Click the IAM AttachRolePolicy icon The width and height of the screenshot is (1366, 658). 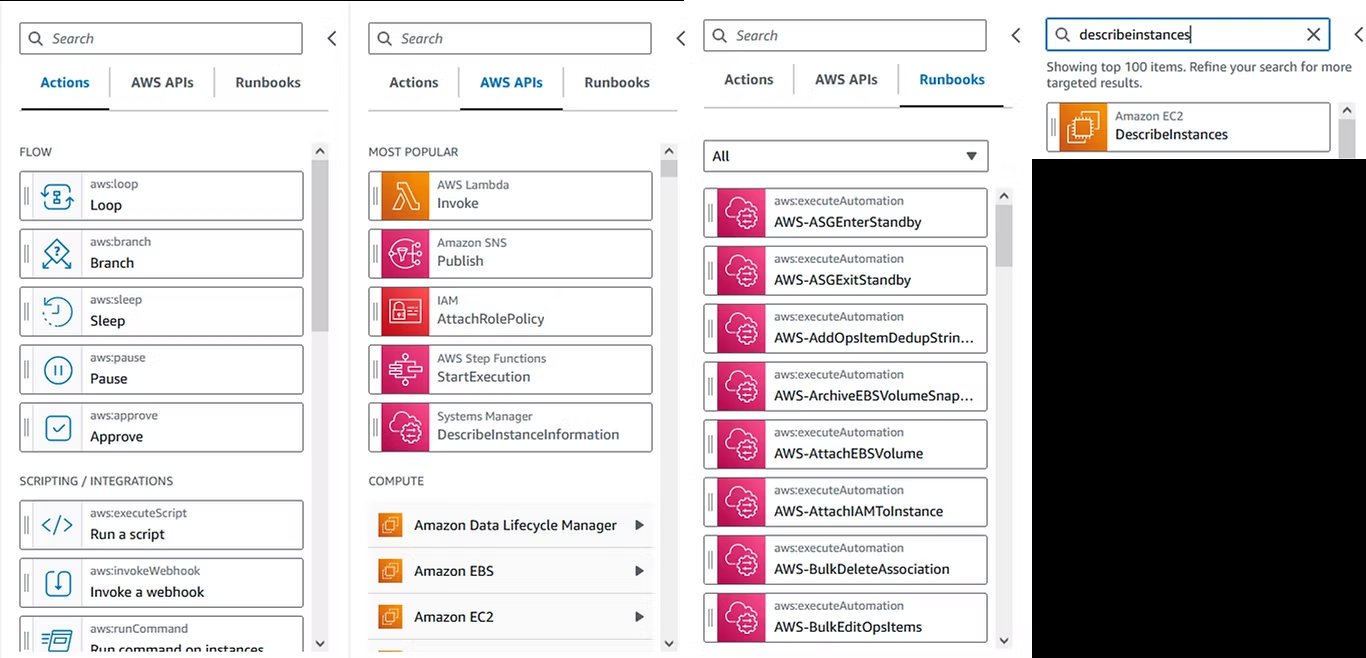405,312
